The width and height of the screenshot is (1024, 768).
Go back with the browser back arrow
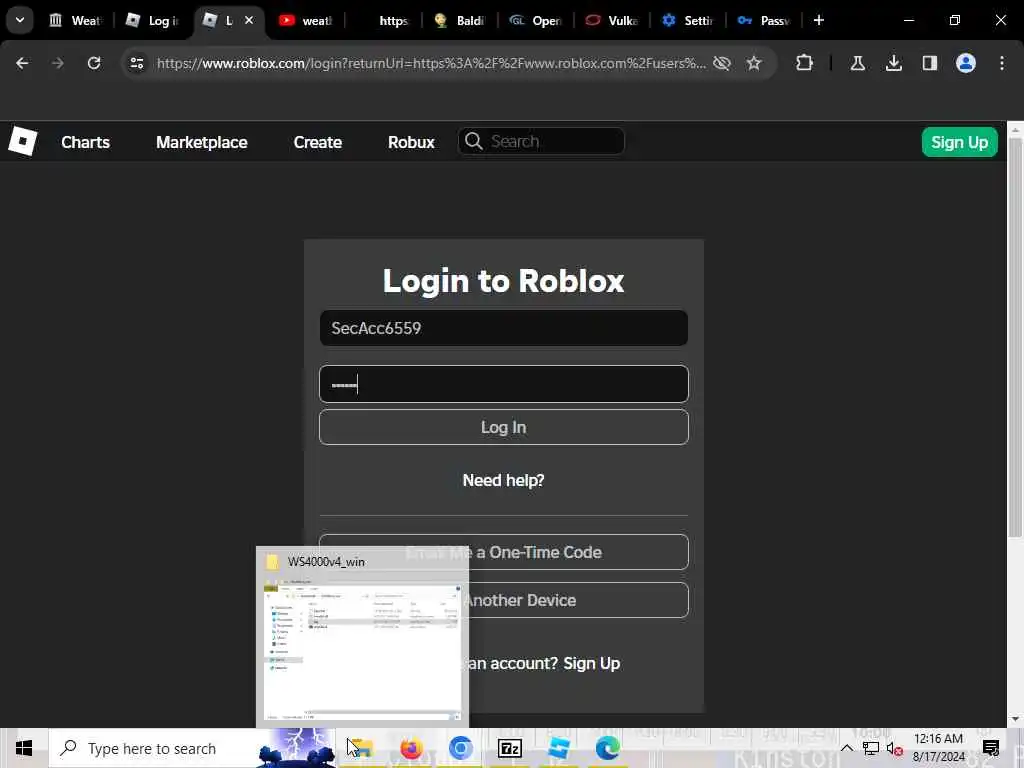coord(22,63)
